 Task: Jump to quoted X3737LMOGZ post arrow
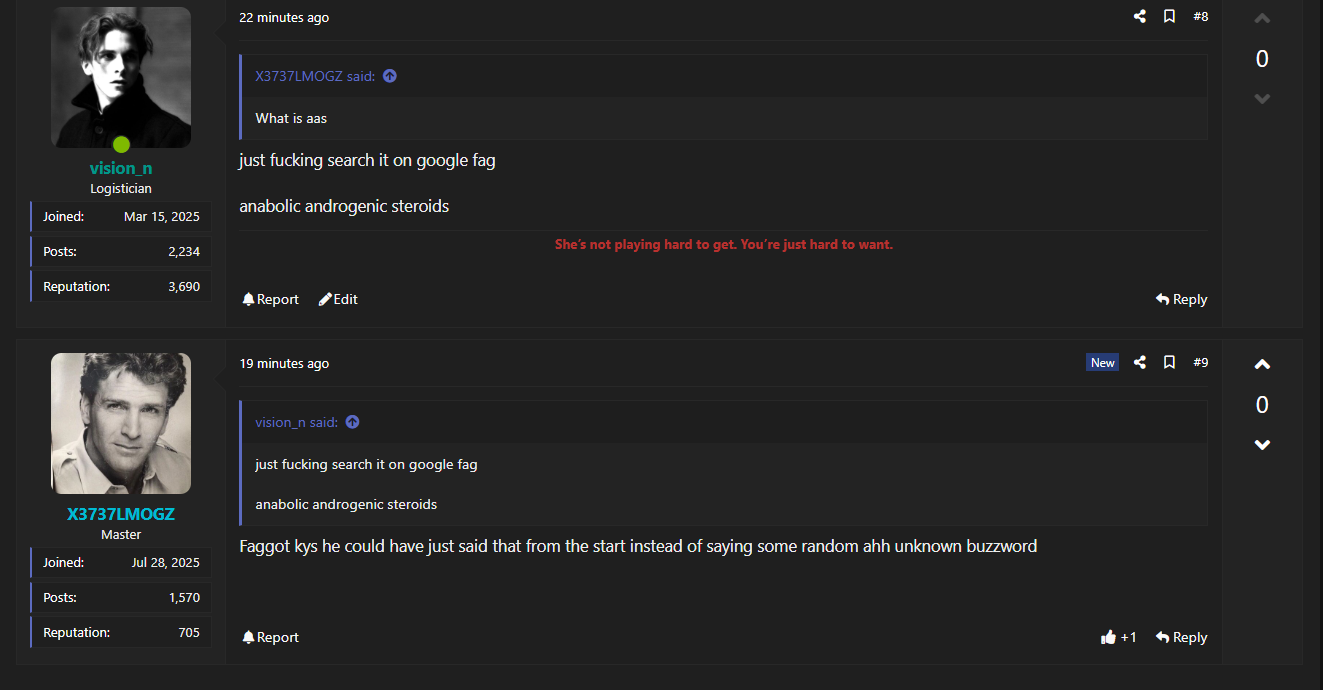[x=390, y=76]
